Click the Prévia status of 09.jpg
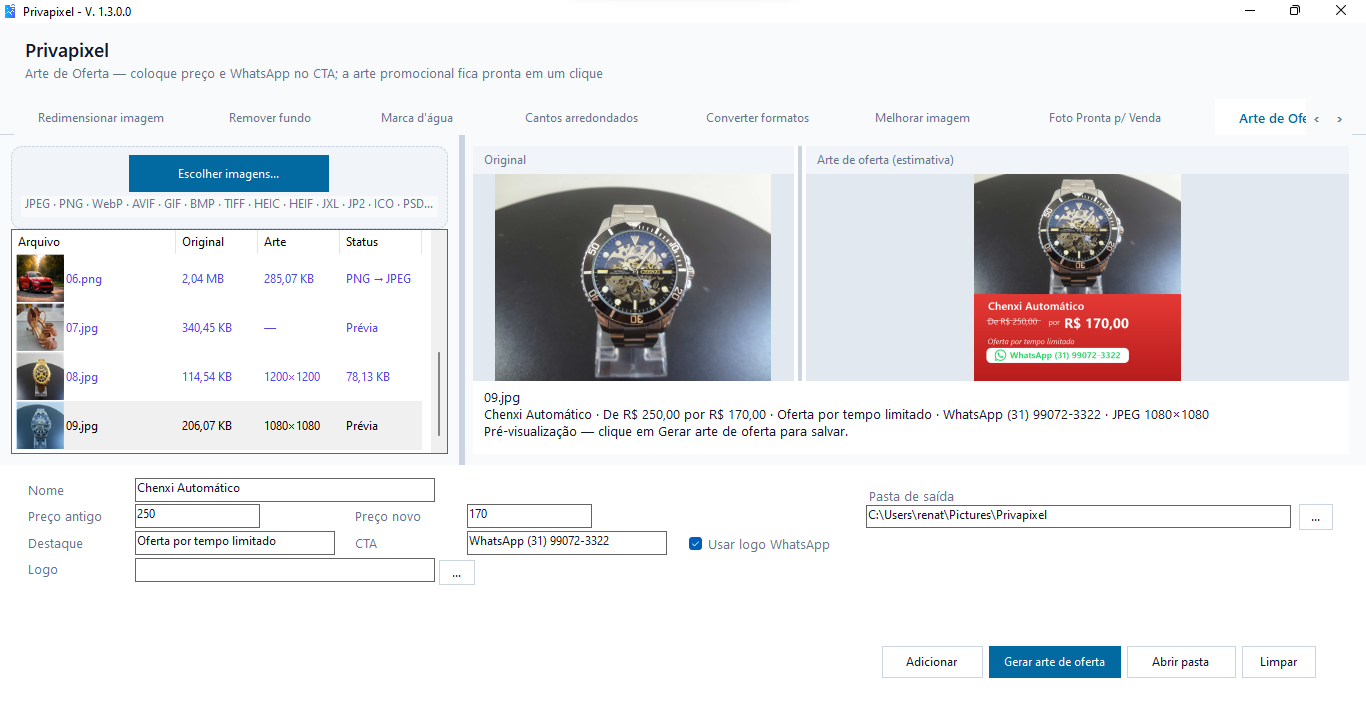The height and width of the screenshot is (718, 1366). click(x=362, y=426)
